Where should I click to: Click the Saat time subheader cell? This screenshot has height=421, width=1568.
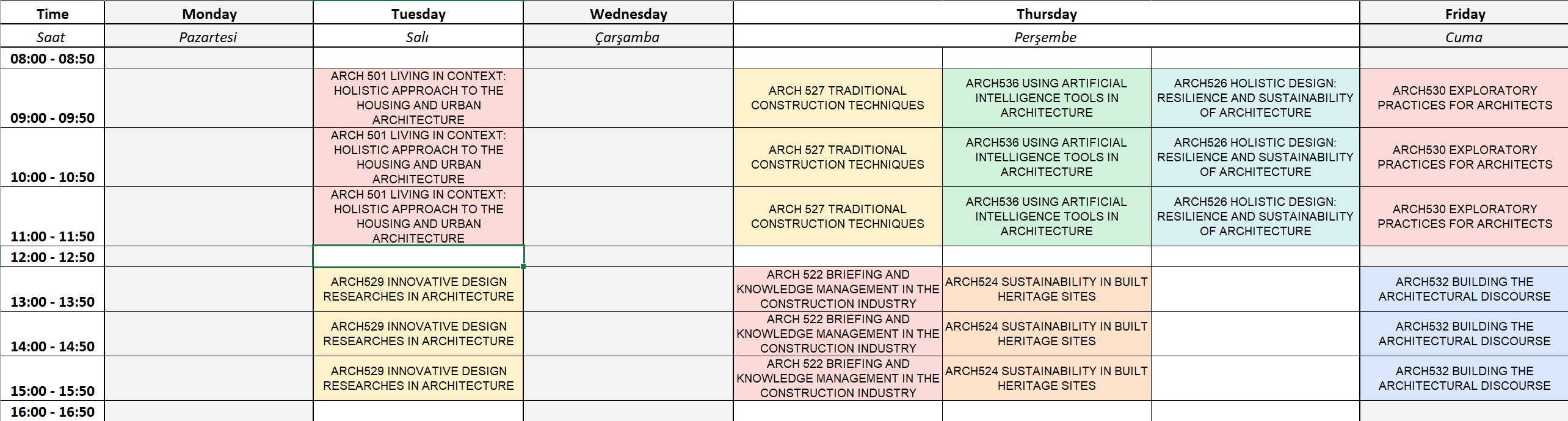51,37
